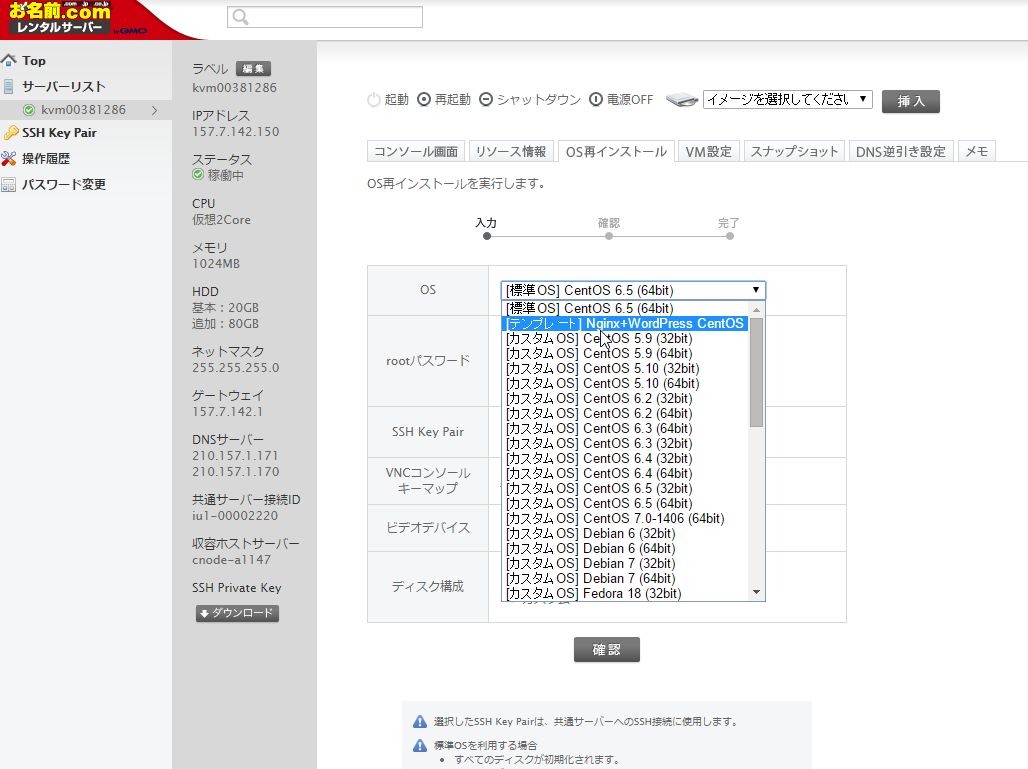Click the search magnifier icon
The width and height of the screenshot is (1028, 769).
pos(241,18)
